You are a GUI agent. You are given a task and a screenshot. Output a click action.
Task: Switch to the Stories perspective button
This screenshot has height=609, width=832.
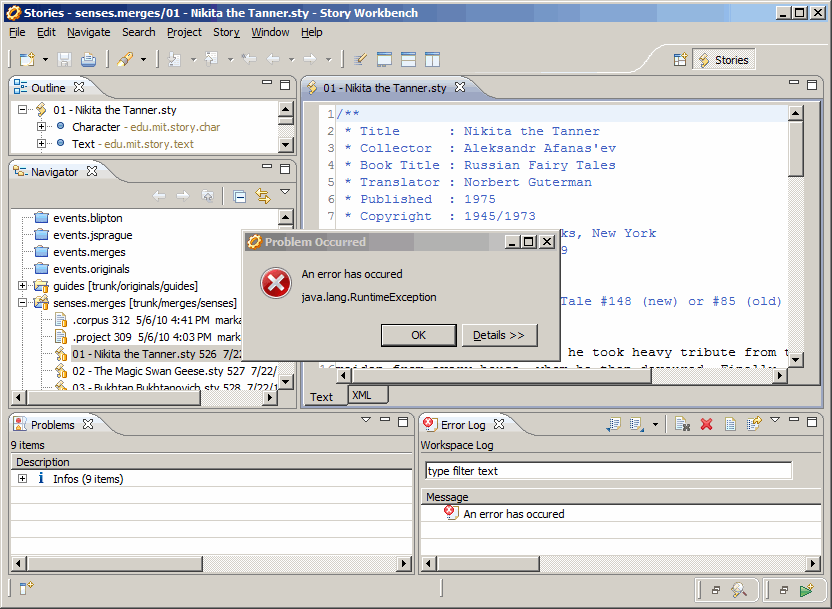pyautogui.click(x=723, y=60)
